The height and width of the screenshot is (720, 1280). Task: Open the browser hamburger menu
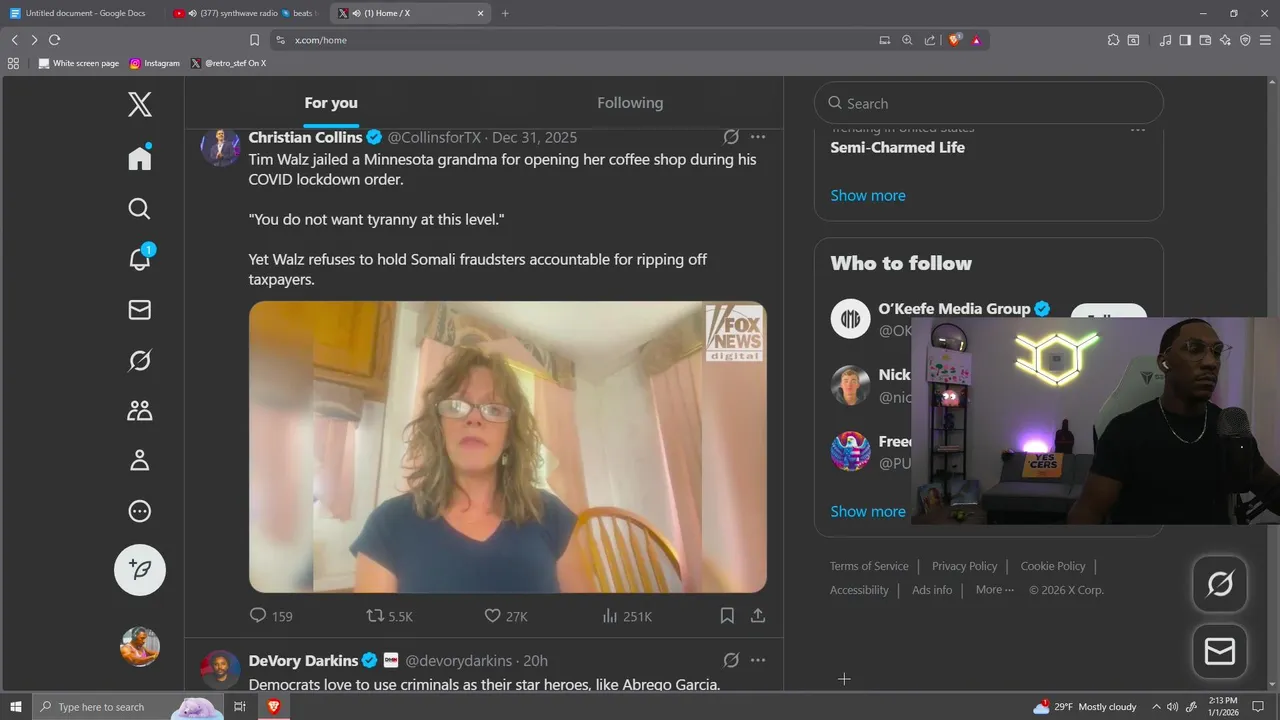point(1265,40)
